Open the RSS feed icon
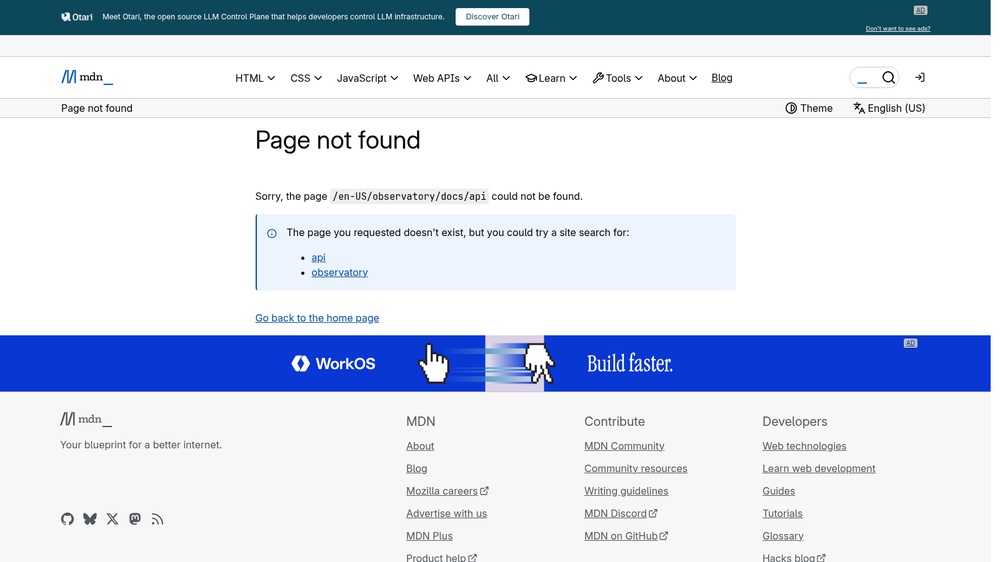1000x562 pixels. tap(158, 519)
